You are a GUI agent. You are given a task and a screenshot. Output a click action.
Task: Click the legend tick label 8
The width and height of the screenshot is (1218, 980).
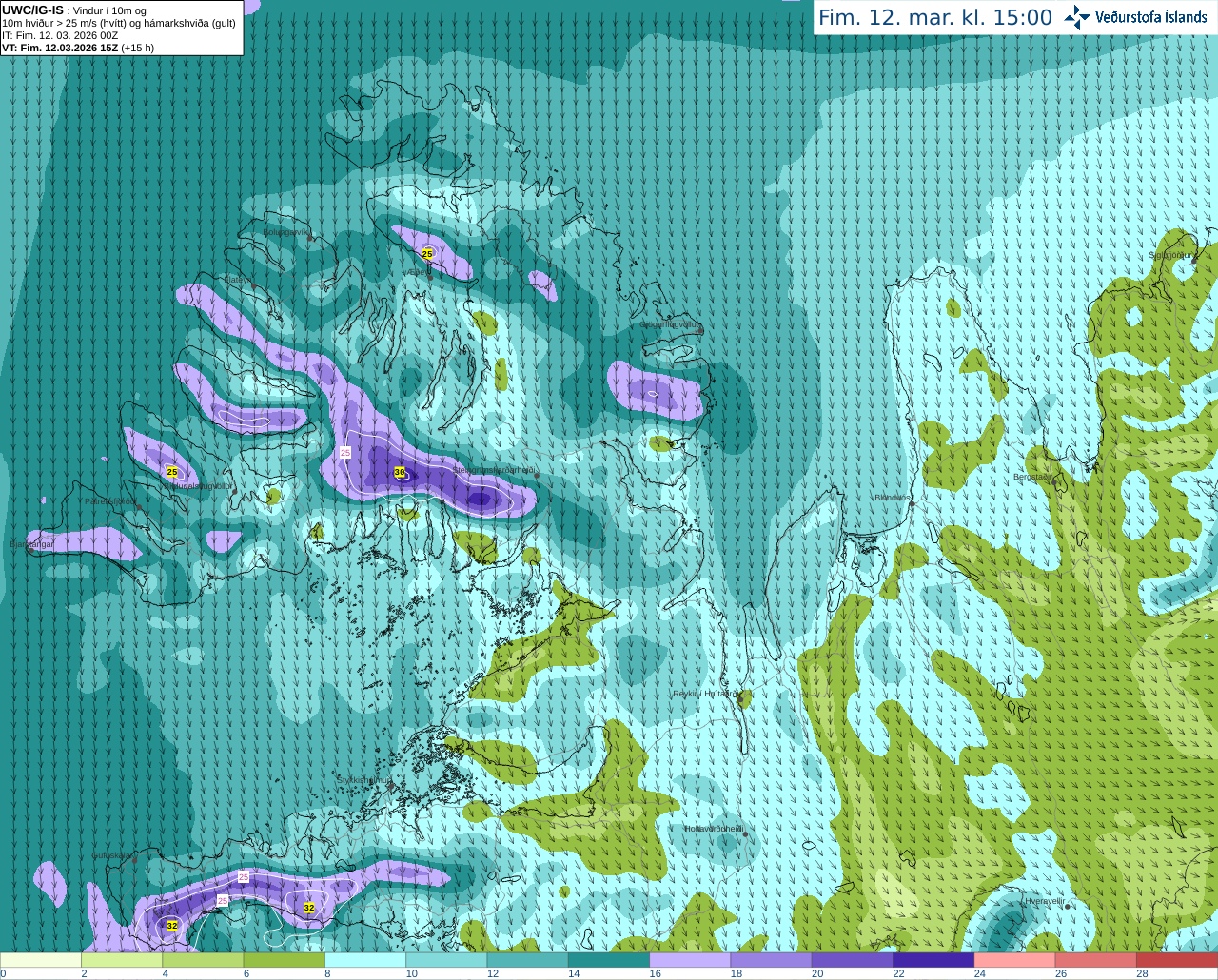click(x=327, y=974)
